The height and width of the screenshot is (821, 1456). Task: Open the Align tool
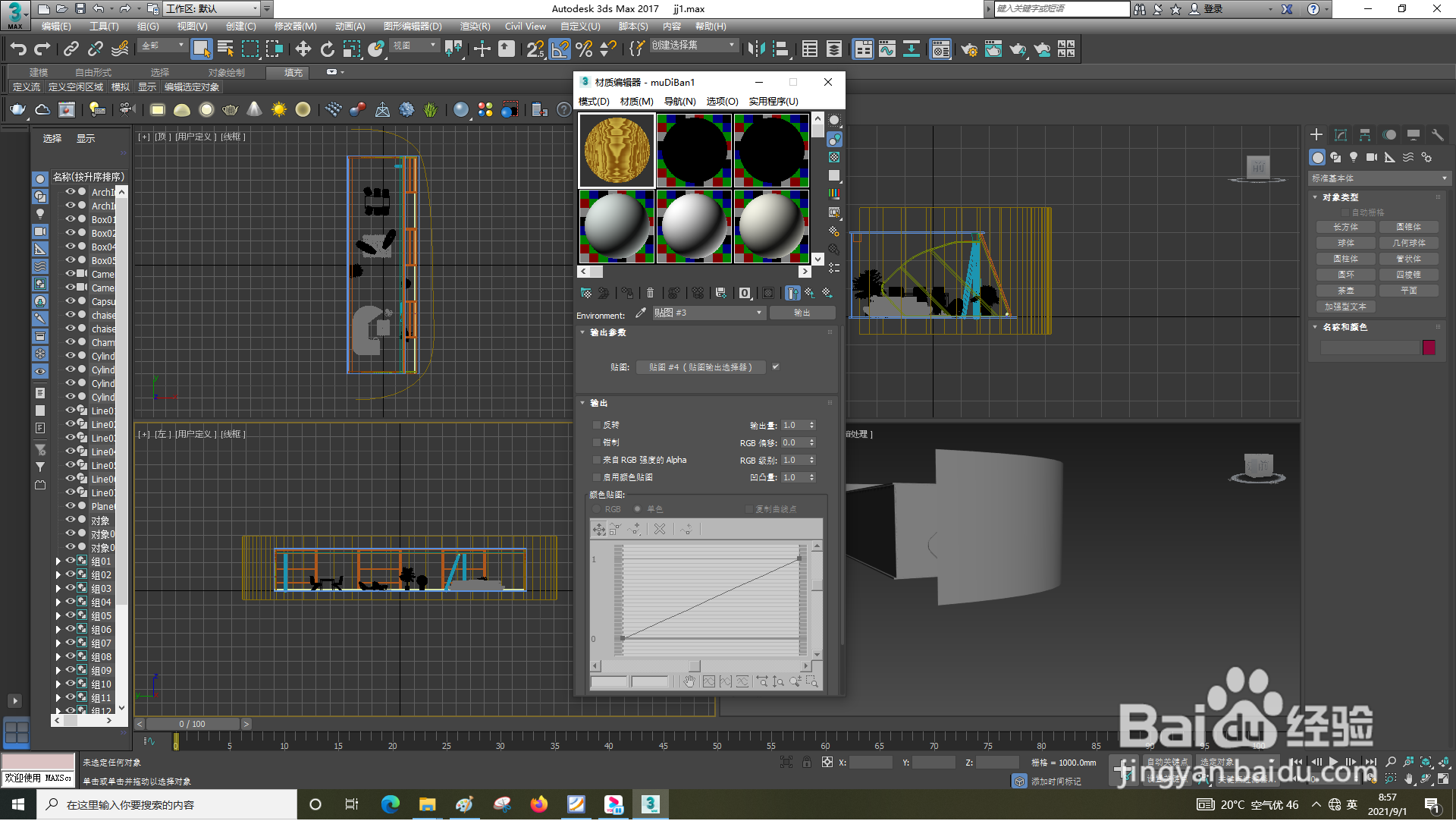pos(780,49)
